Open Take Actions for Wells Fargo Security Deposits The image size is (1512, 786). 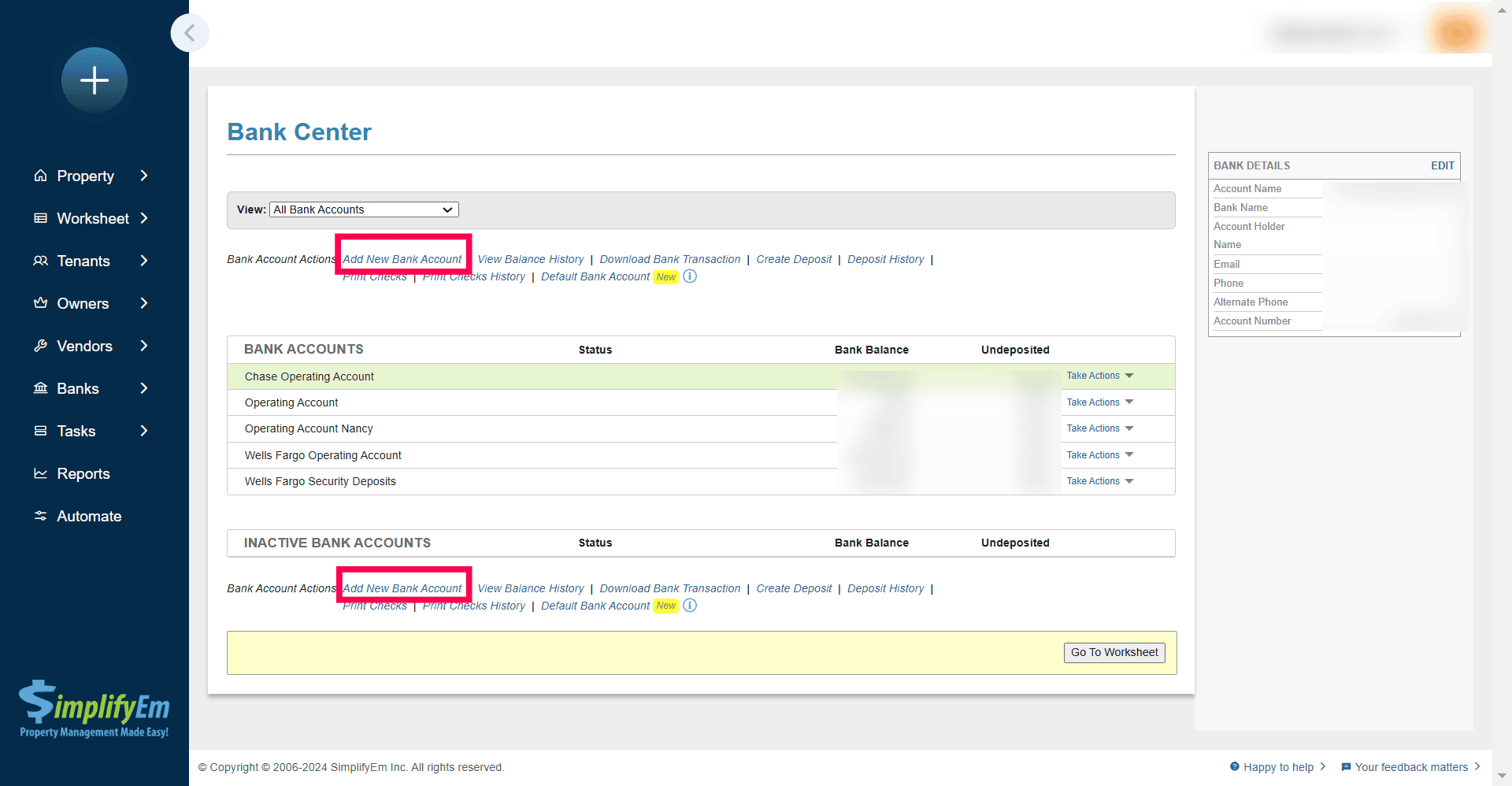(1099, 481)
